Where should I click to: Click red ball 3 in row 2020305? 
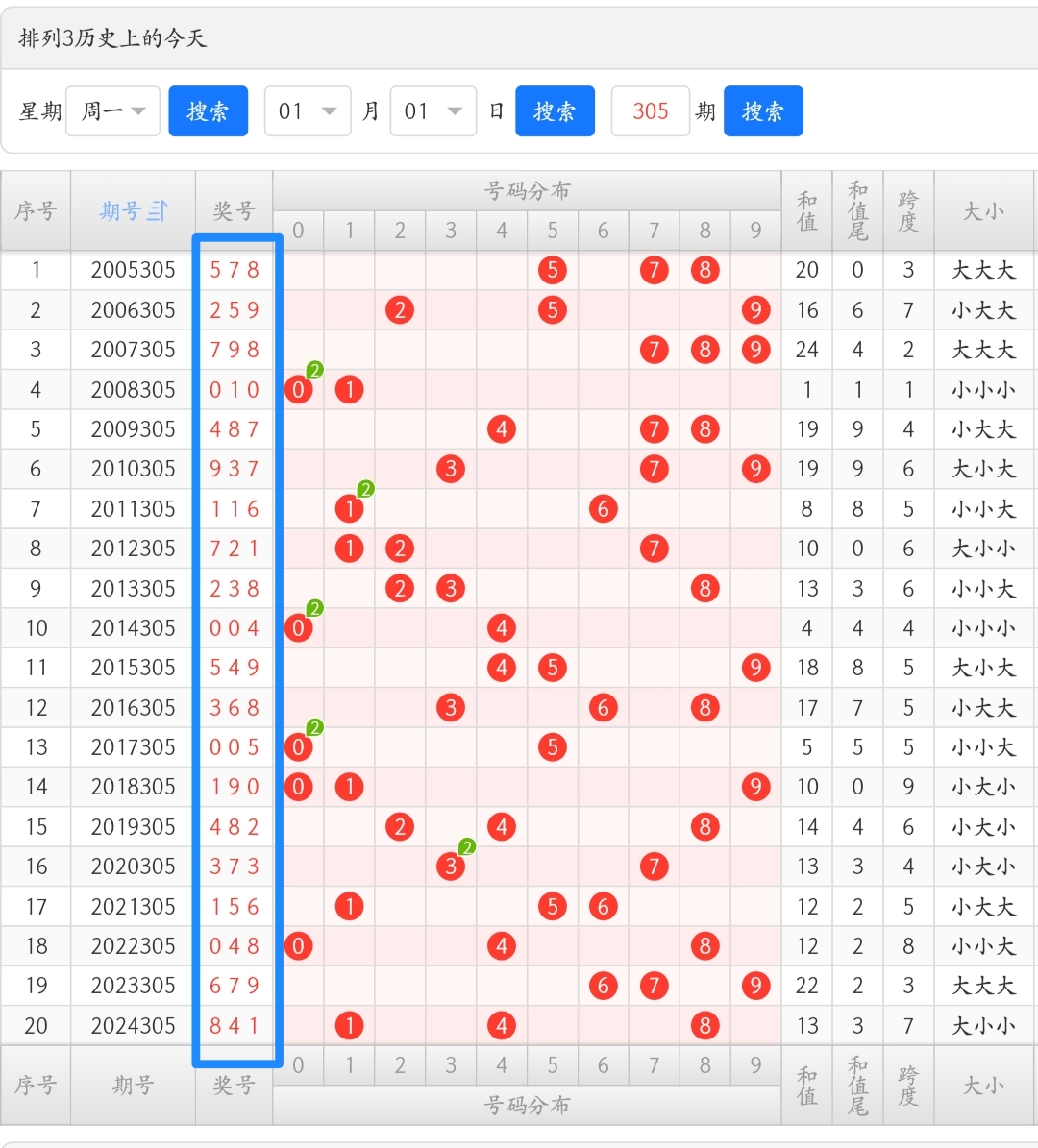click(451, 867)
